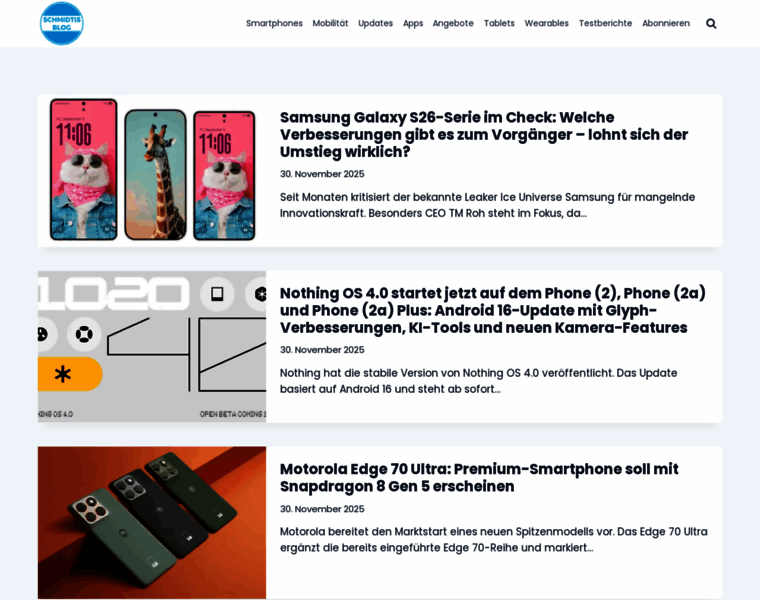Open the Samsung Galaxy S26-Serie article headline
Image resolution: width=760 pixels, height=600 pixels.
coord(484,134)
